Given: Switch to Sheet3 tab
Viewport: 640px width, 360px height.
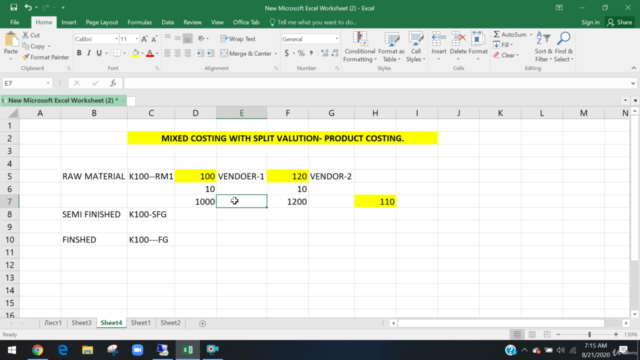Looking at the screenshot, I should 81,322.
